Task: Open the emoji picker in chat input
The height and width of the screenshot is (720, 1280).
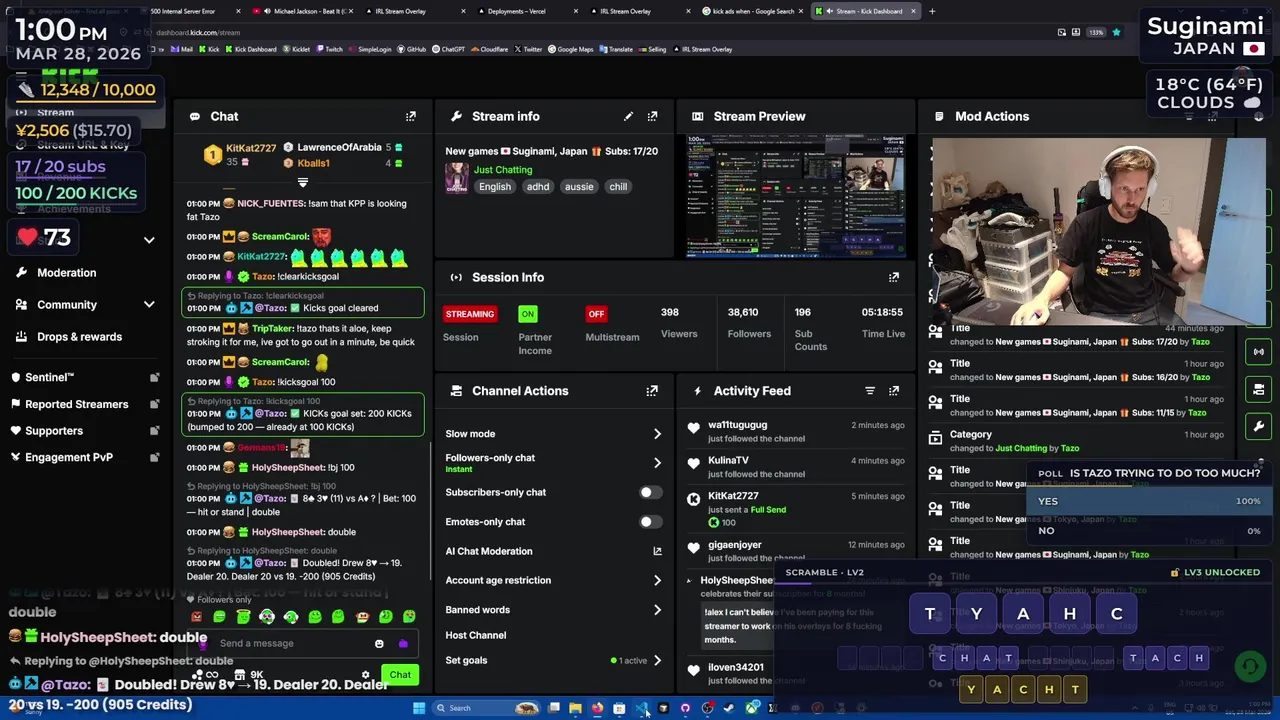Action: [379, 644]
